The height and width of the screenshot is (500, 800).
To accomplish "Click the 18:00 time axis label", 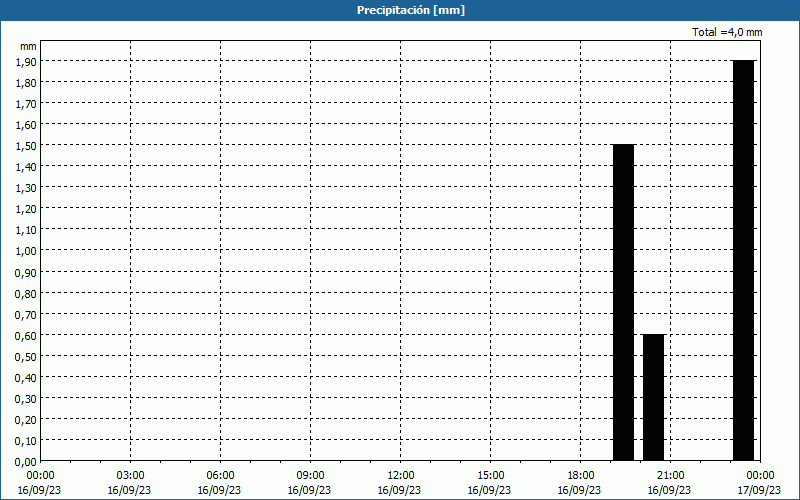I will [x=581, y=476].
